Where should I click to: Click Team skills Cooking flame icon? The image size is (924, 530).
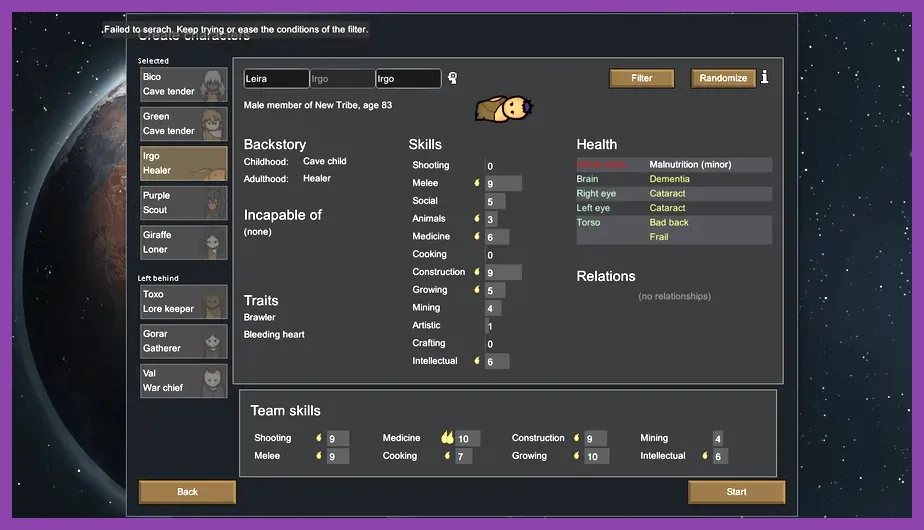click(x=447, y=455)
